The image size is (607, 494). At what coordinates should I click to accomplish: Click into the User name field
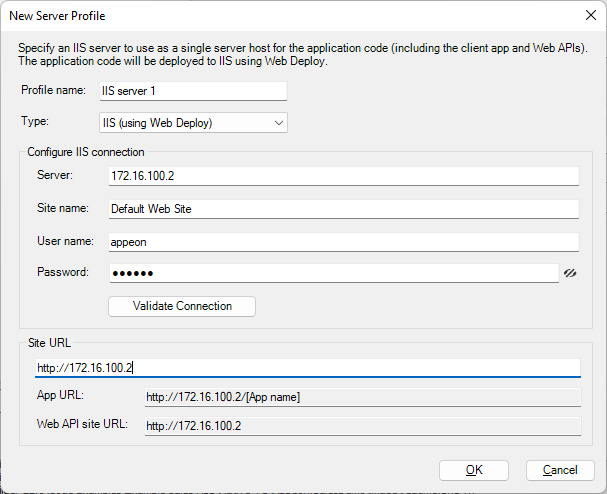(342, 241)
